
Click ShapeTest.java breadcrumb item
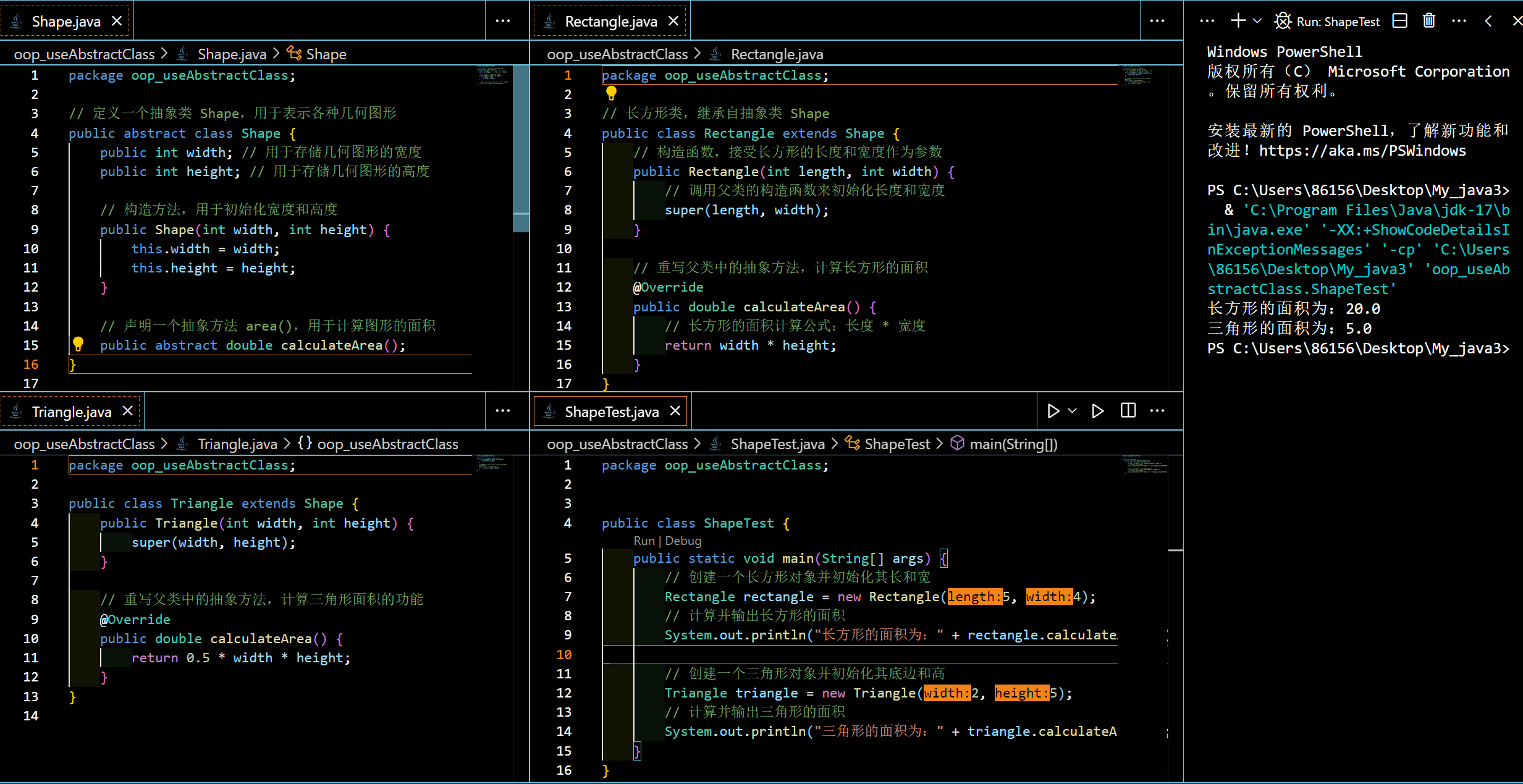(777, 444)
